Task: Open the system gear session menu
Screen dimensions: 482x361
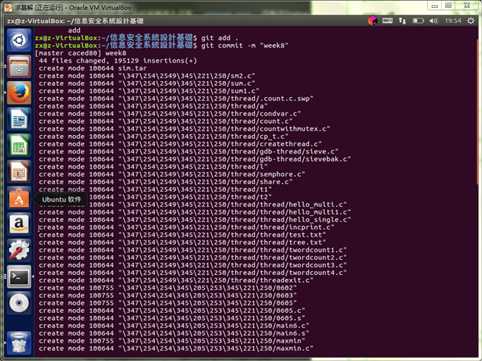Action: point(471,21)
